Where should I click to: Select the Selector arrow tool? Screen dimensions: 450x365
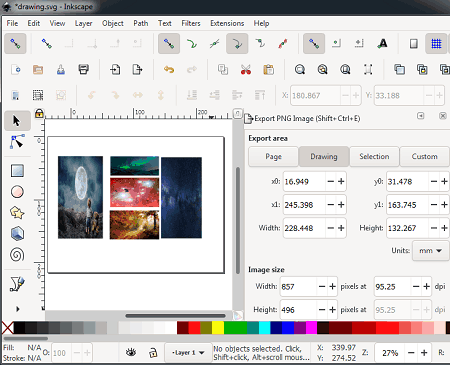[17, 121]
